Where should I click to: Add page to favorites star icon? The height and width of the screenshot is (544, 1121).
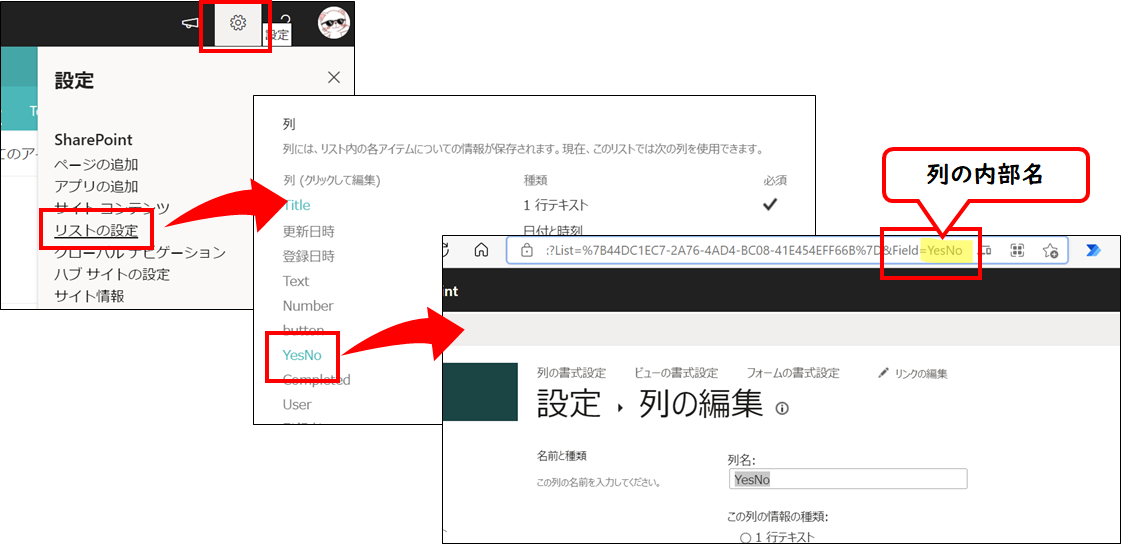(1050, 250)
